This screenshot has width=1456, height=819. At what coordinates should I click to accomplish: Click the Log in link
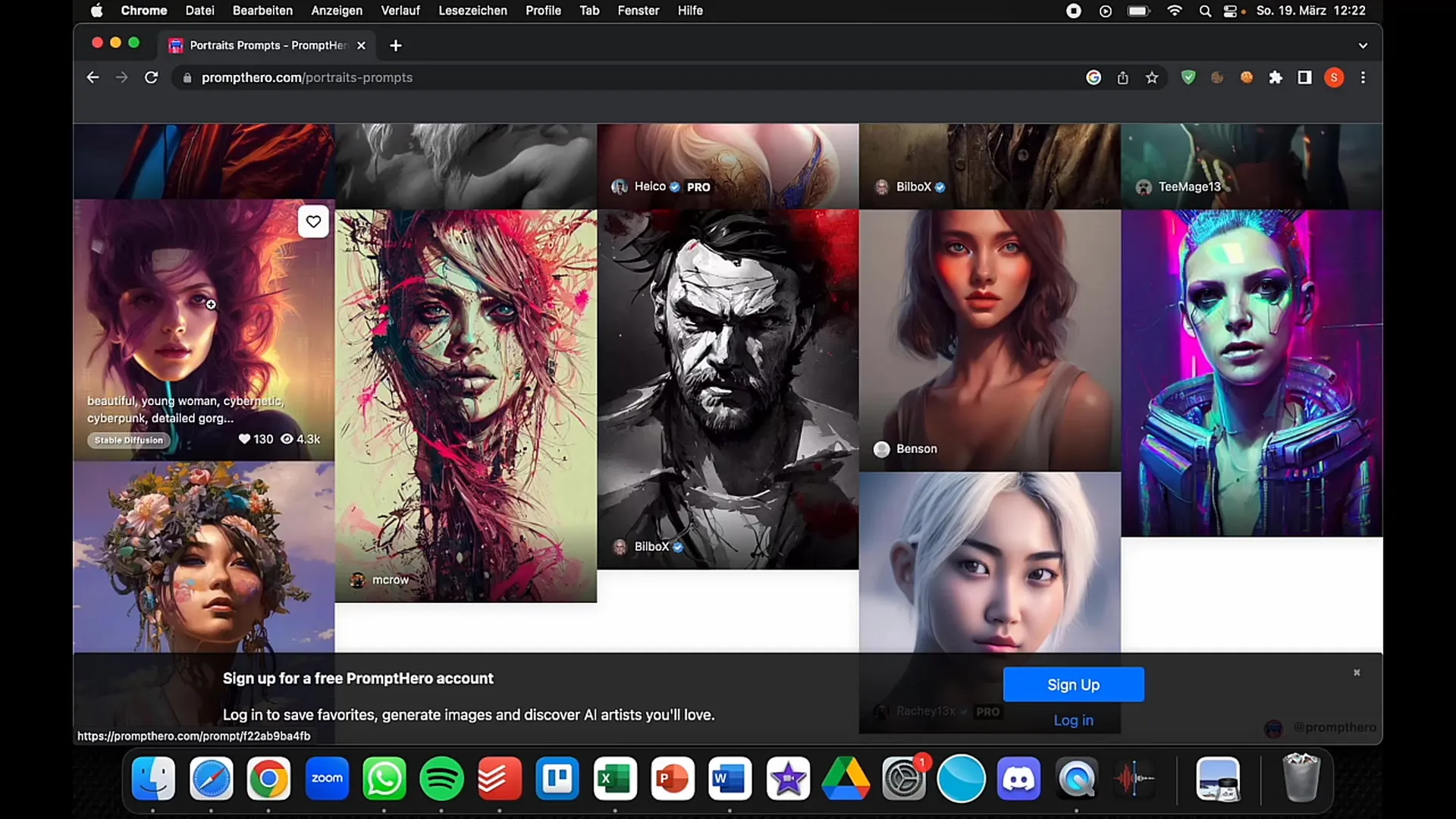tap(1073, 720)
